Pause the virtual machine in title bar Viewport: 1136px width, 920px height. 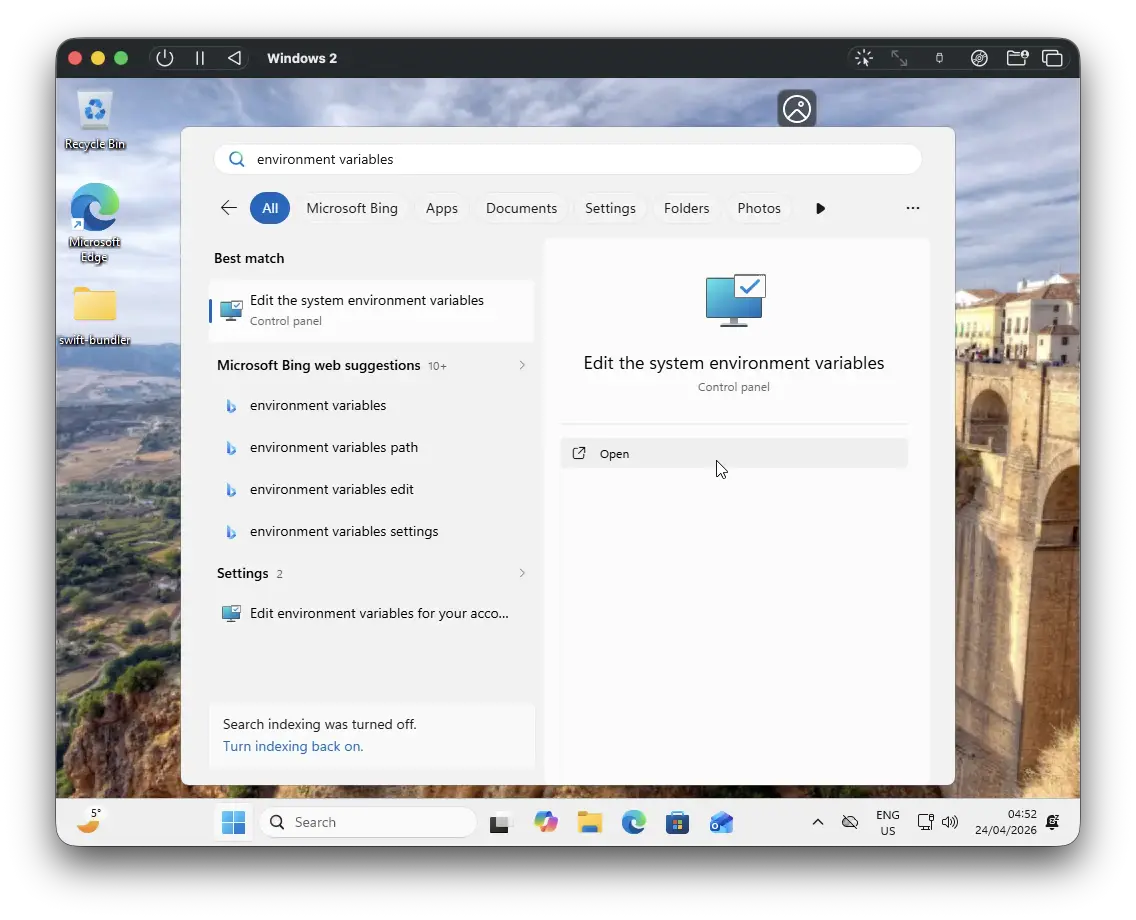point(200,58)
